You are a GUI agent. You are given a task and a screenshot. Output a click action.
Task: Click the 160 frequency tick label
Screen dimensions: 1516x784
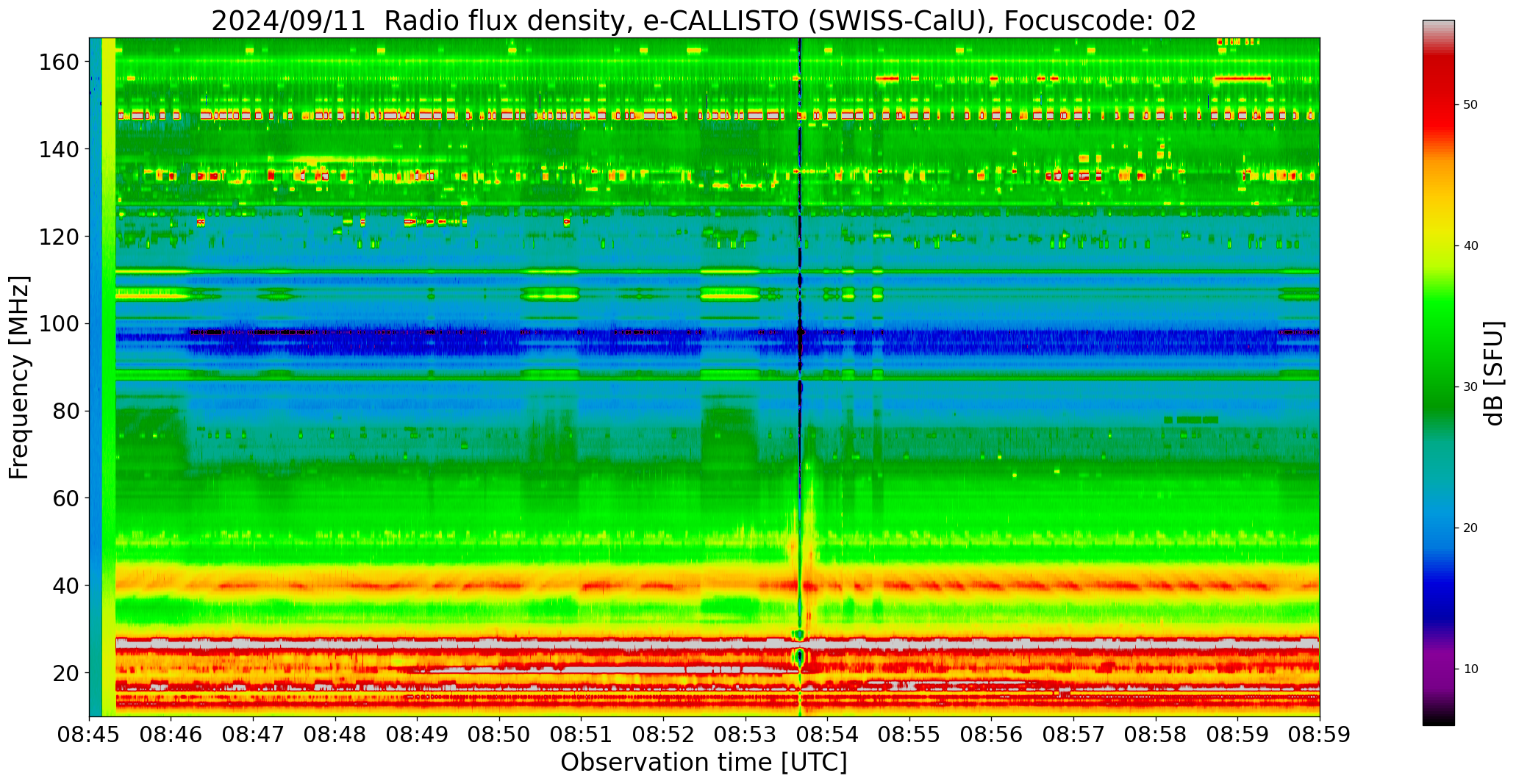click(x=59, y=62)
